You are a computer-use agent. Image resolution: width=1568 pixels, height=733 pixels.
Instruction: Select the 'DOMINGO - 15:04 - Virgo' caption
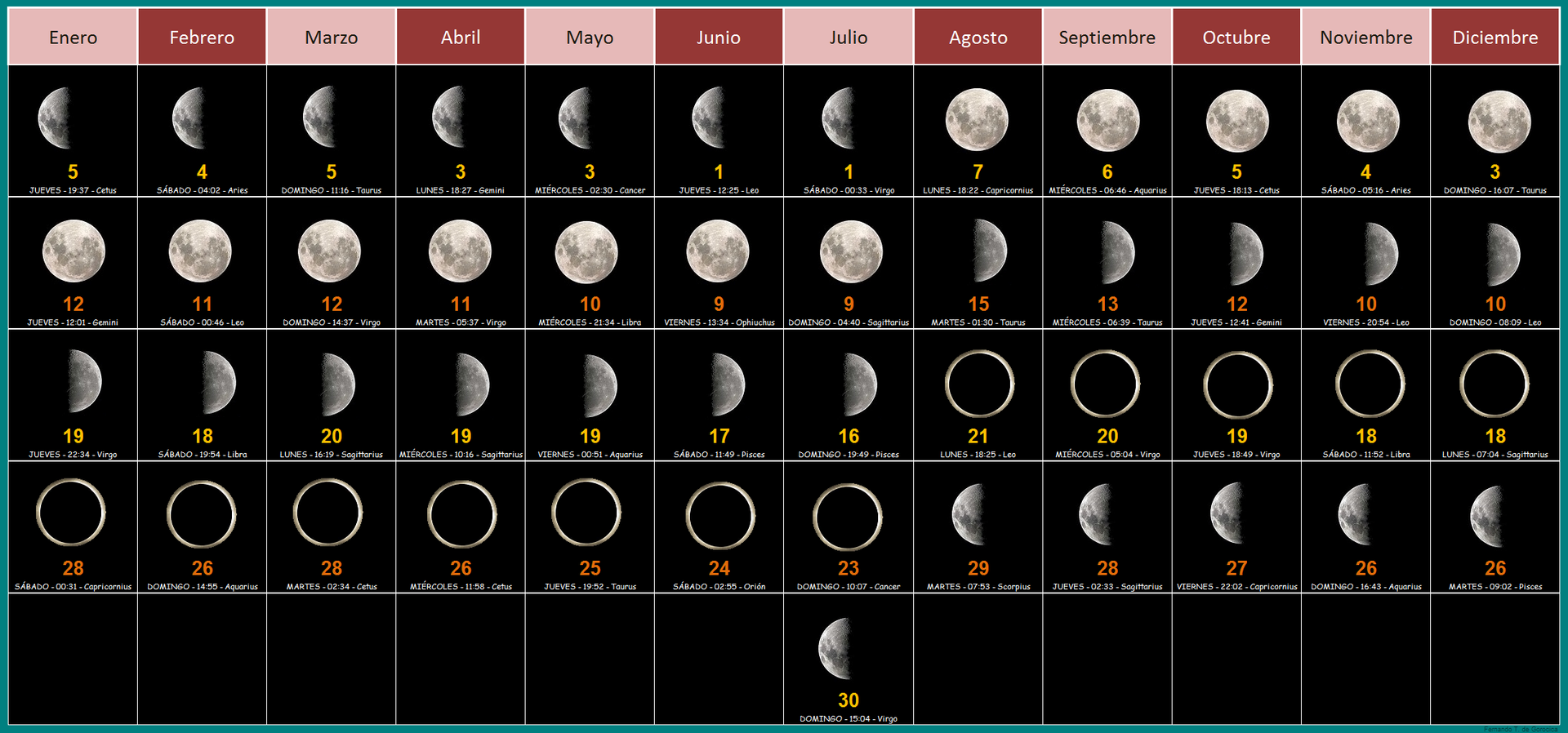pos(849,719)
